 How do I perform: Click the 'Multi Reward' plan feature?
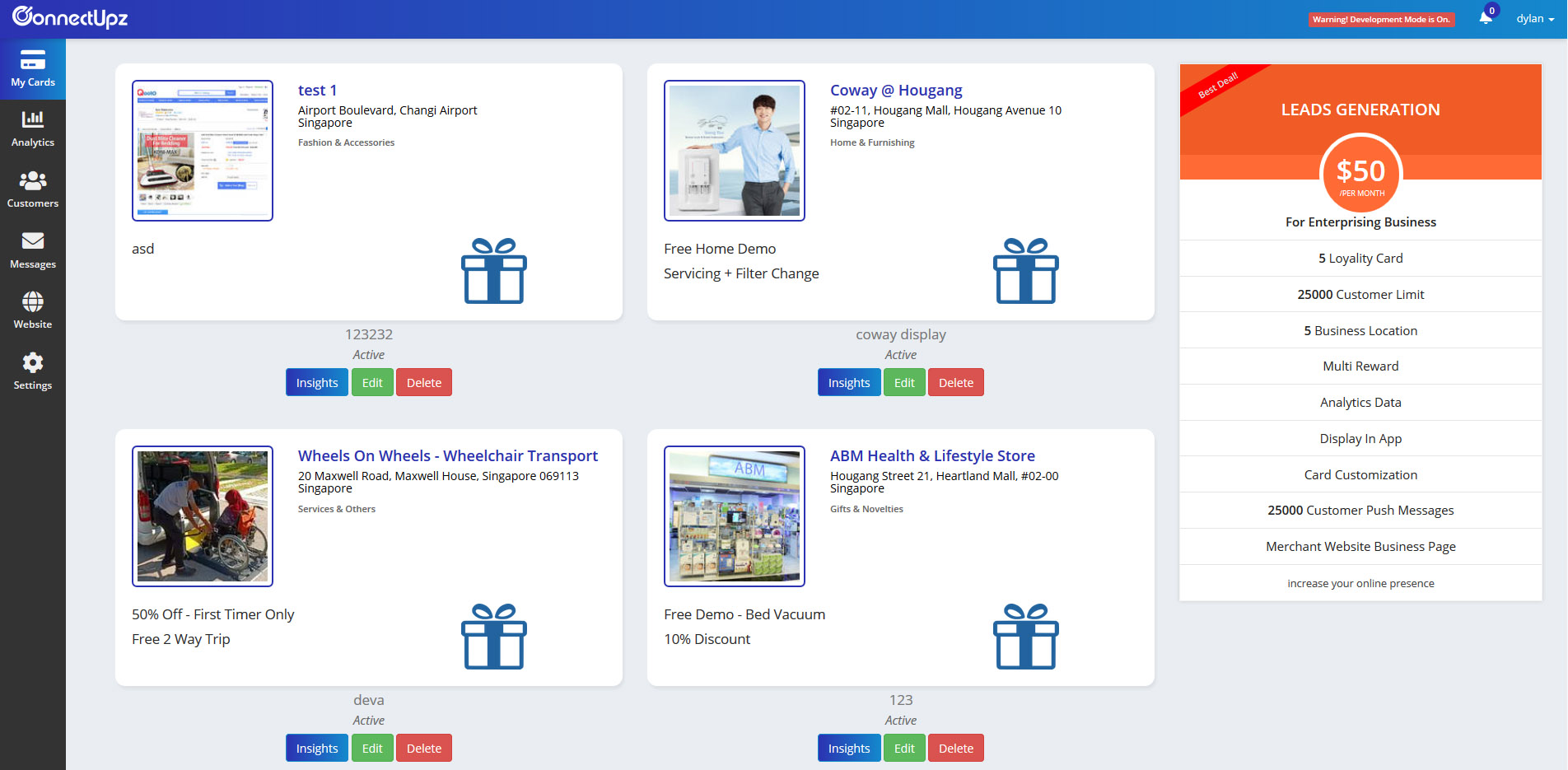(x=1360, y=366)
